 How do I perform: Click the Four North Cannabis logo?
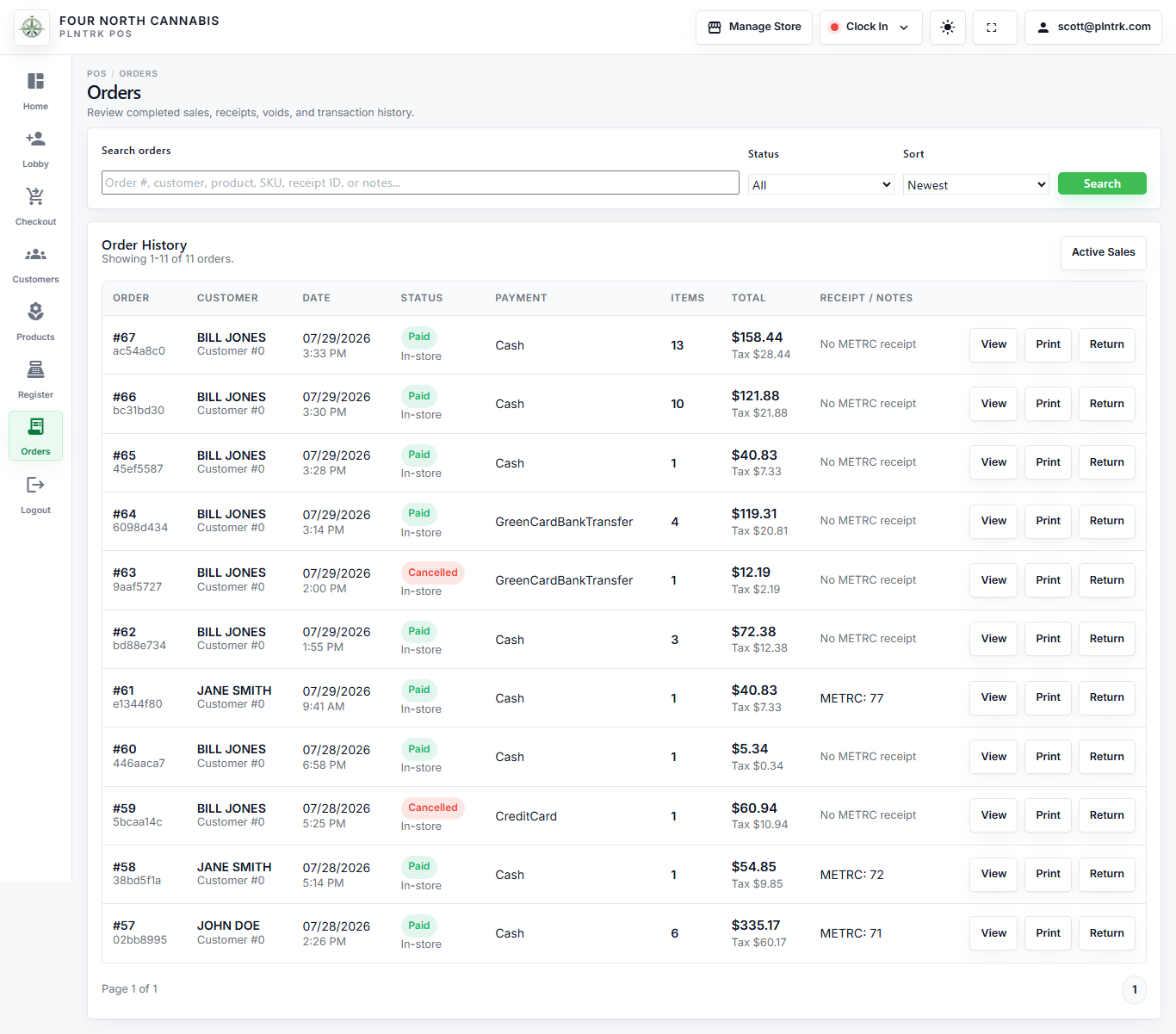pos(32,28)
